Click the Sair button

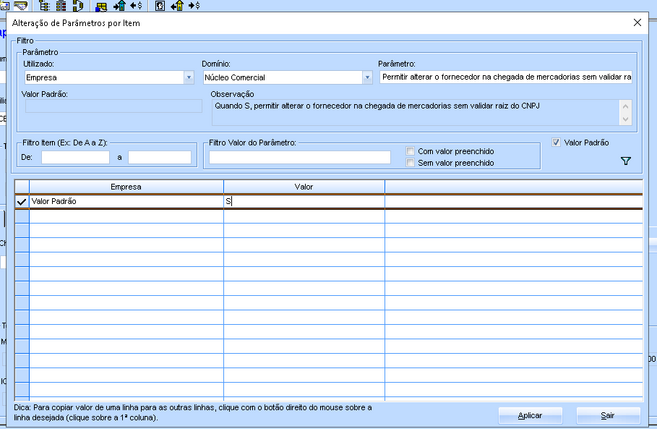pos(606,414)
